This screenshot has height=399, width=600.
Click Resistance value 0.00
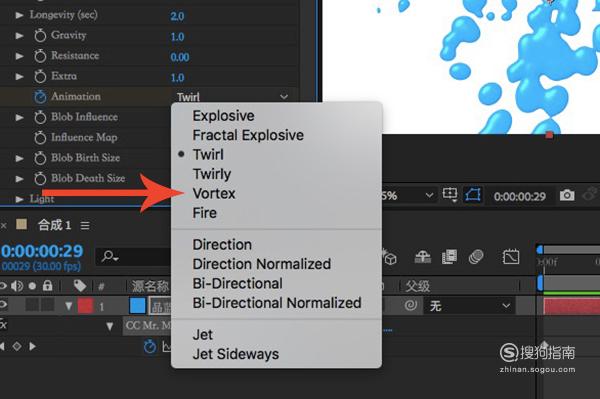[x=180, y=57]
